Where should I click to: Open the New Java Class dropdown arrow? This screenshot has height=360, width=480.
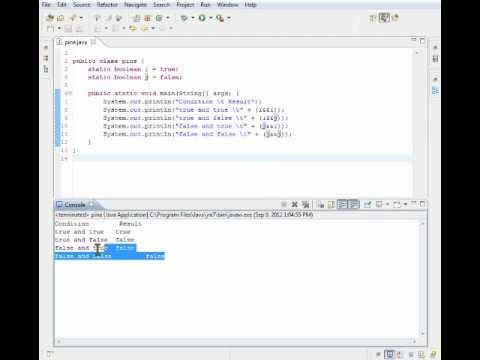click(x=168, y=18)
